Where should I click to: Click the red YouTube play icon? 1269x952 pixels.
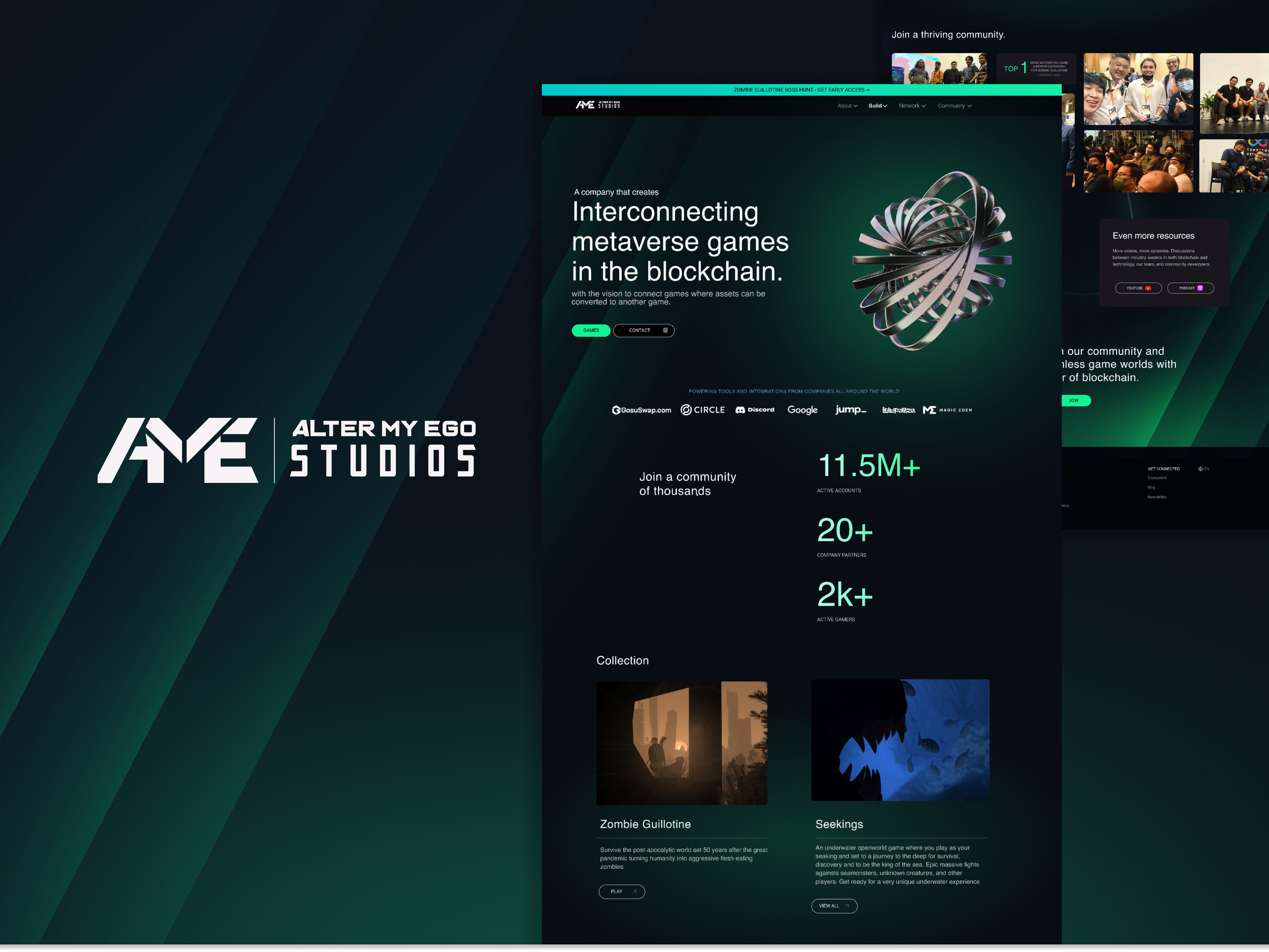pyautogui.click(x=1148, y=288)
